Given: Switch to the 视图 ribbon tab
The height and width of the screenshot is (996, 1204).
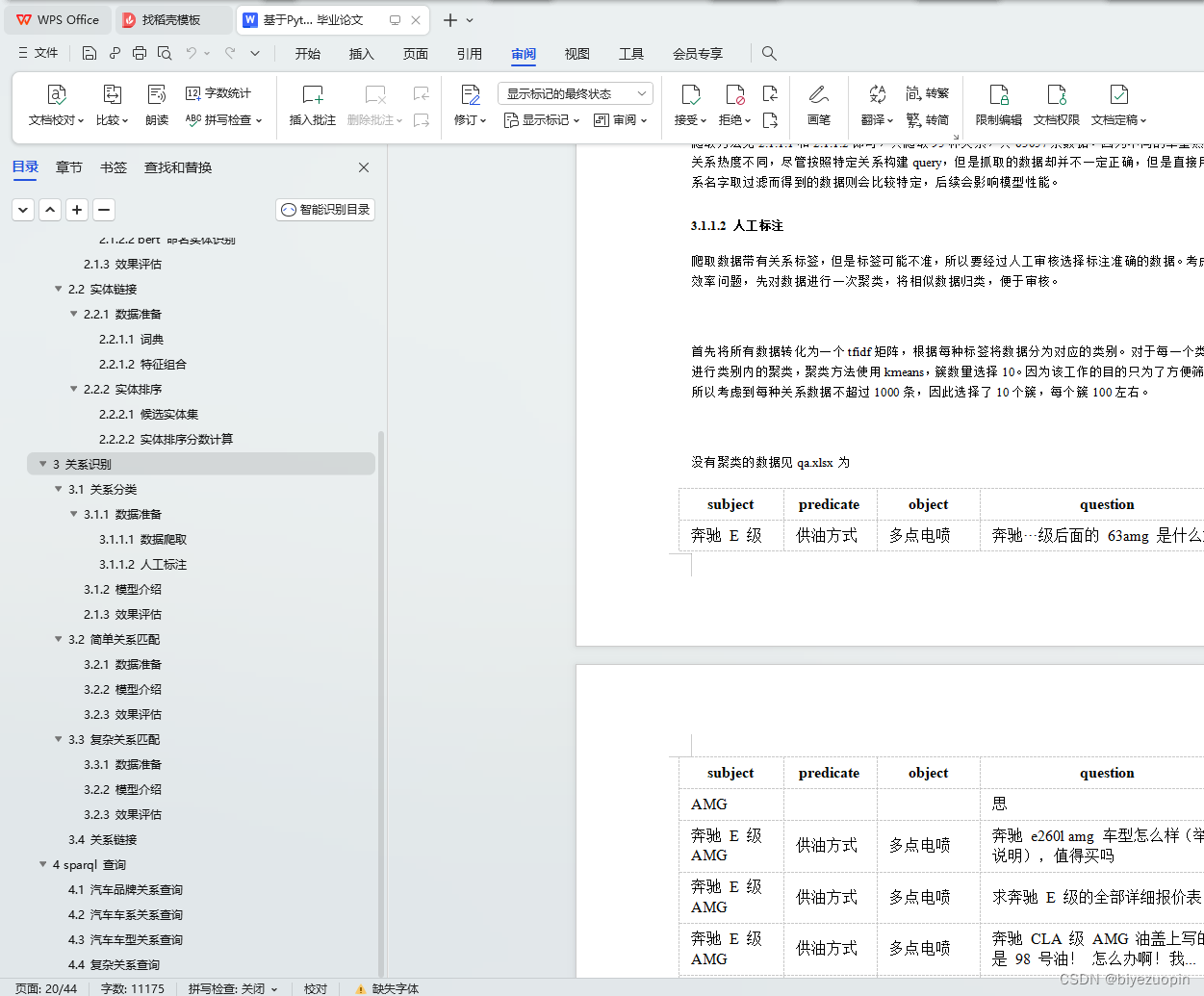Looking at the screenshot, I should click(577, 54).
